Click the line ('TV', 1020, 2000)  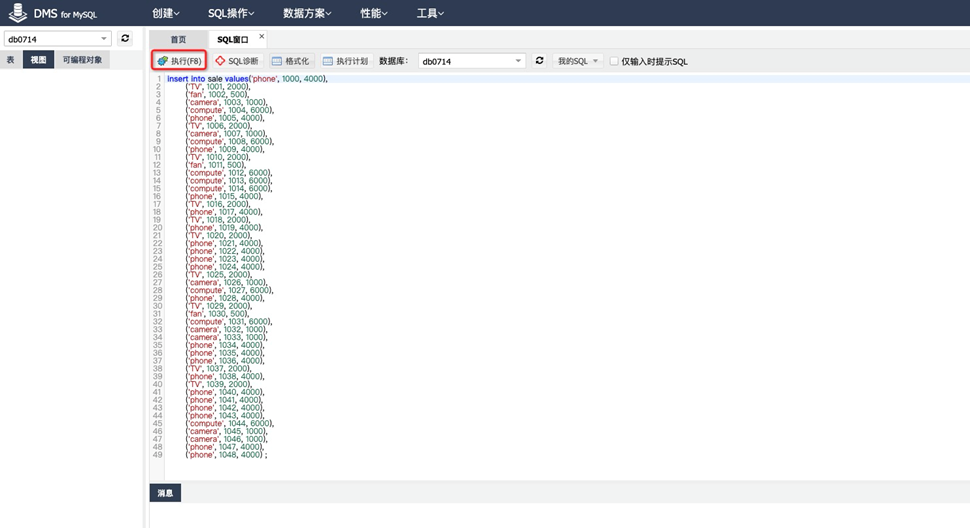[218, 236]
